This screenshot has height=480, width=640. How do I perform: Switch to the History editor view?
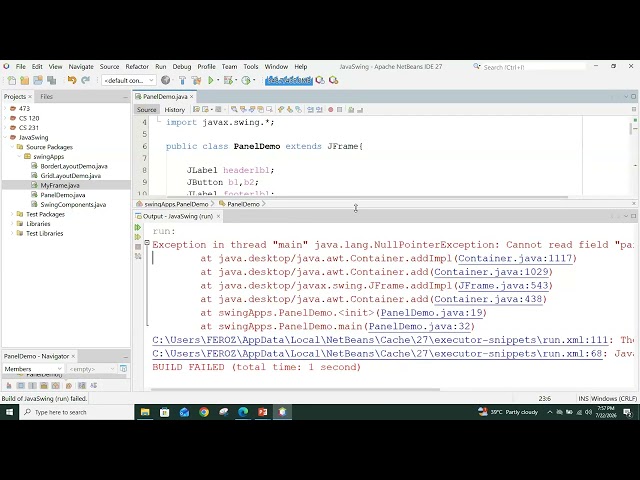pos(175,109)
